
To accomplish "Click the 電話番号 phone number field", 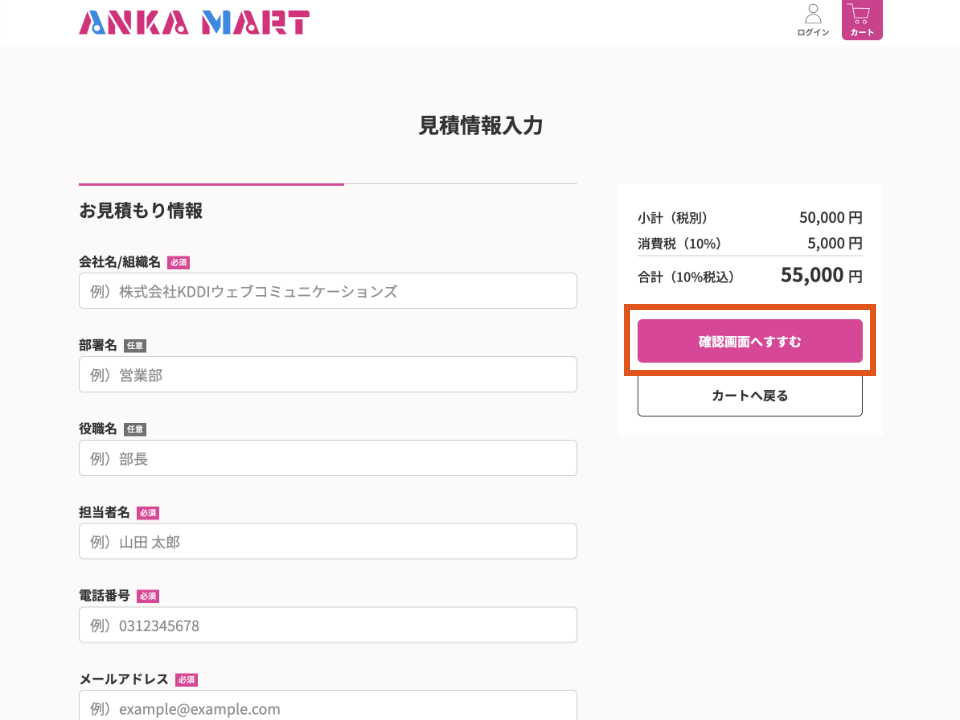I will [x=328, y=625].
